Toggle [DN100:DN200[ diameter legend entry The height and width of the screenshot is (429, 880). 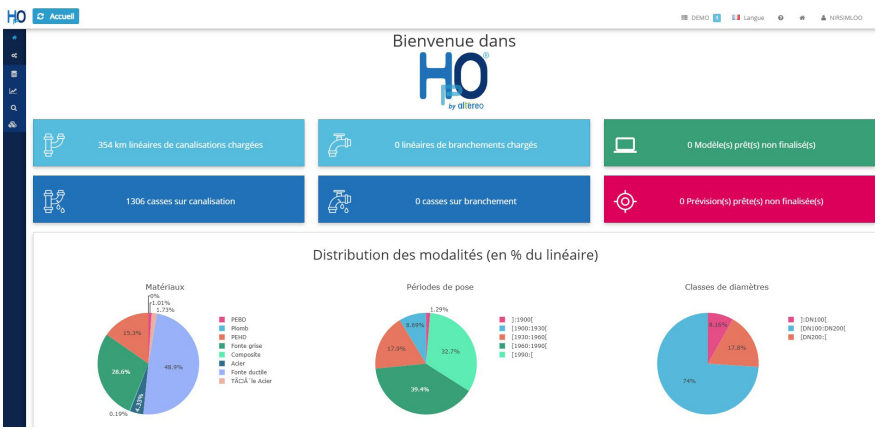[x=817, y=328]
